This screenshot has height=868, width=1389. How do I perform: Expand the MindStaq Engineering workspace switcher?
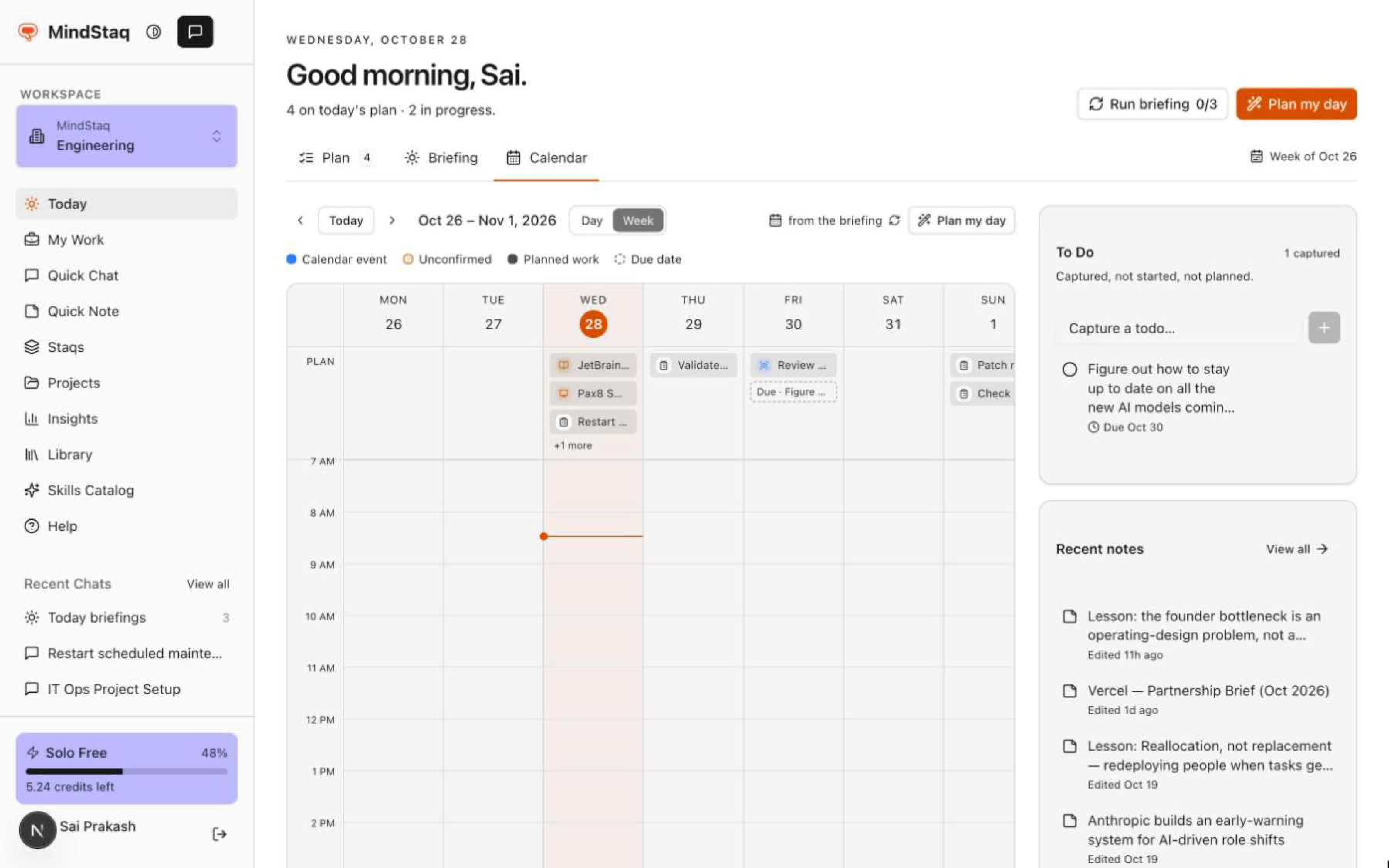(127, 136)
